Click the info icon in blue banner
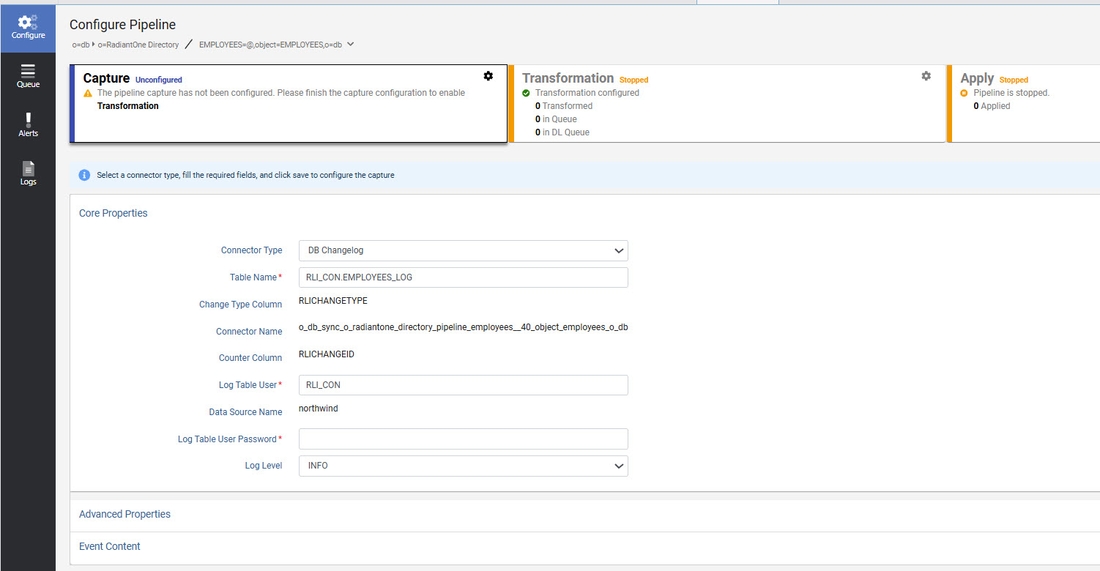The image size is (1100, 571). 84,175
